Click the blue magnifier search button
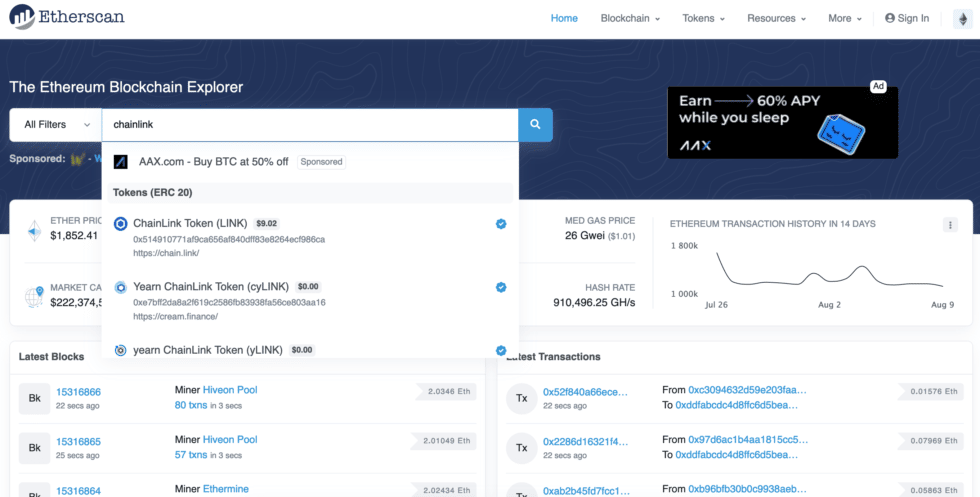980x497 pixels. pos(535,125)
